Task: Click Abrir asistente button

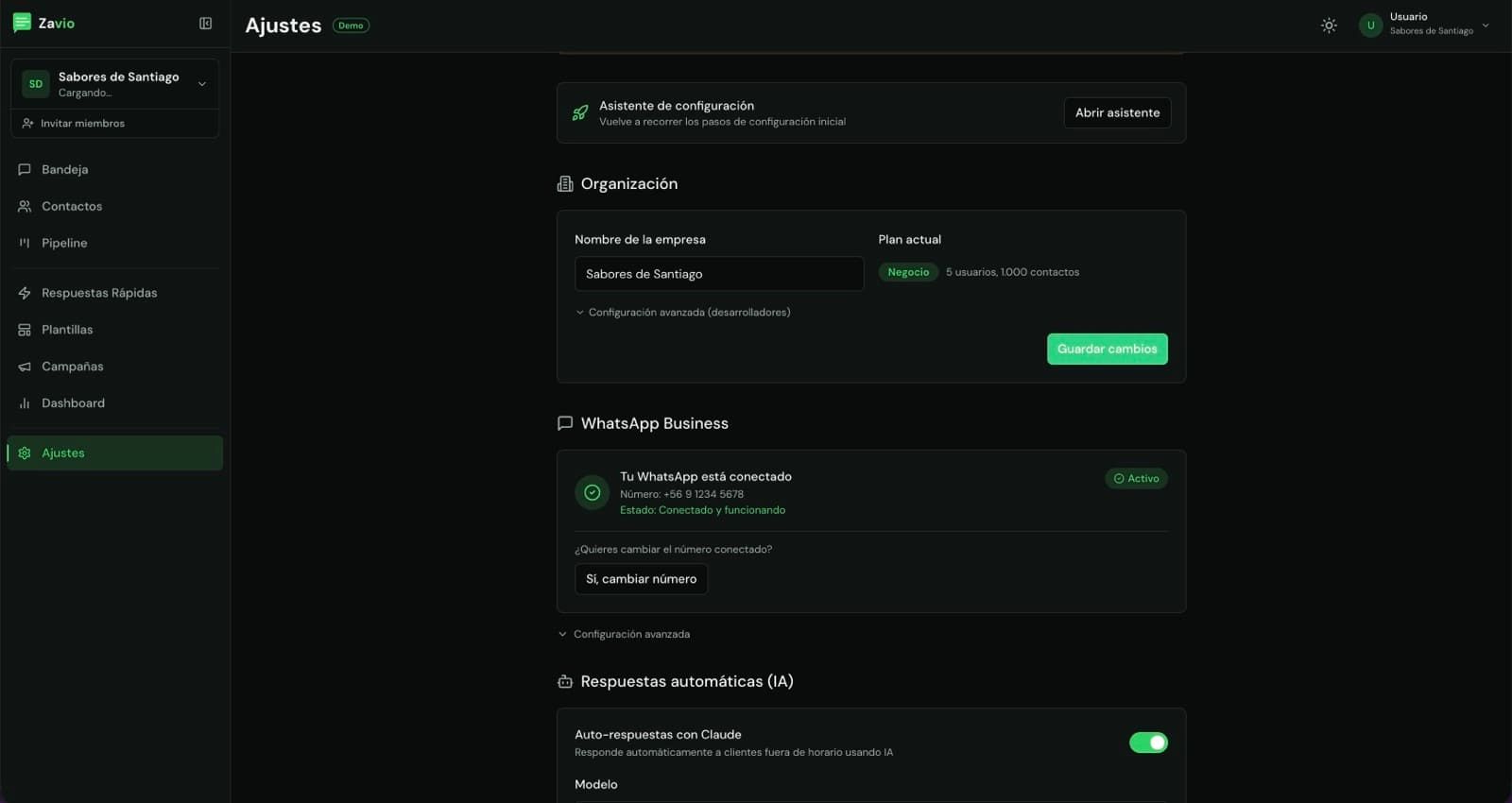Action: tap(1117, 112)
